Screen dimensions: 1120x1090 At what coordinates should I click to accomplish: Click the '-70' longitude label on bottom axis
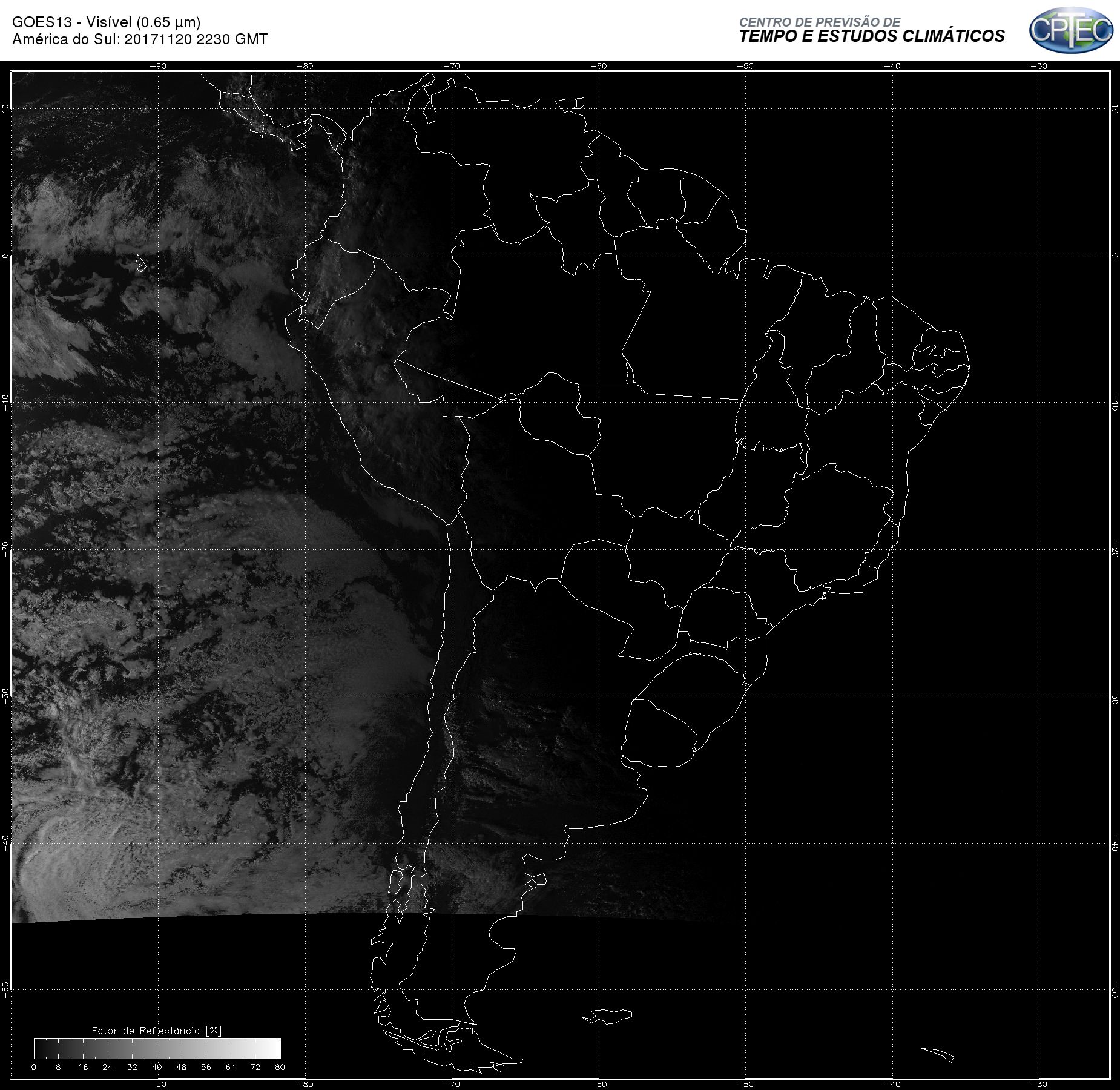point(452,1084)
